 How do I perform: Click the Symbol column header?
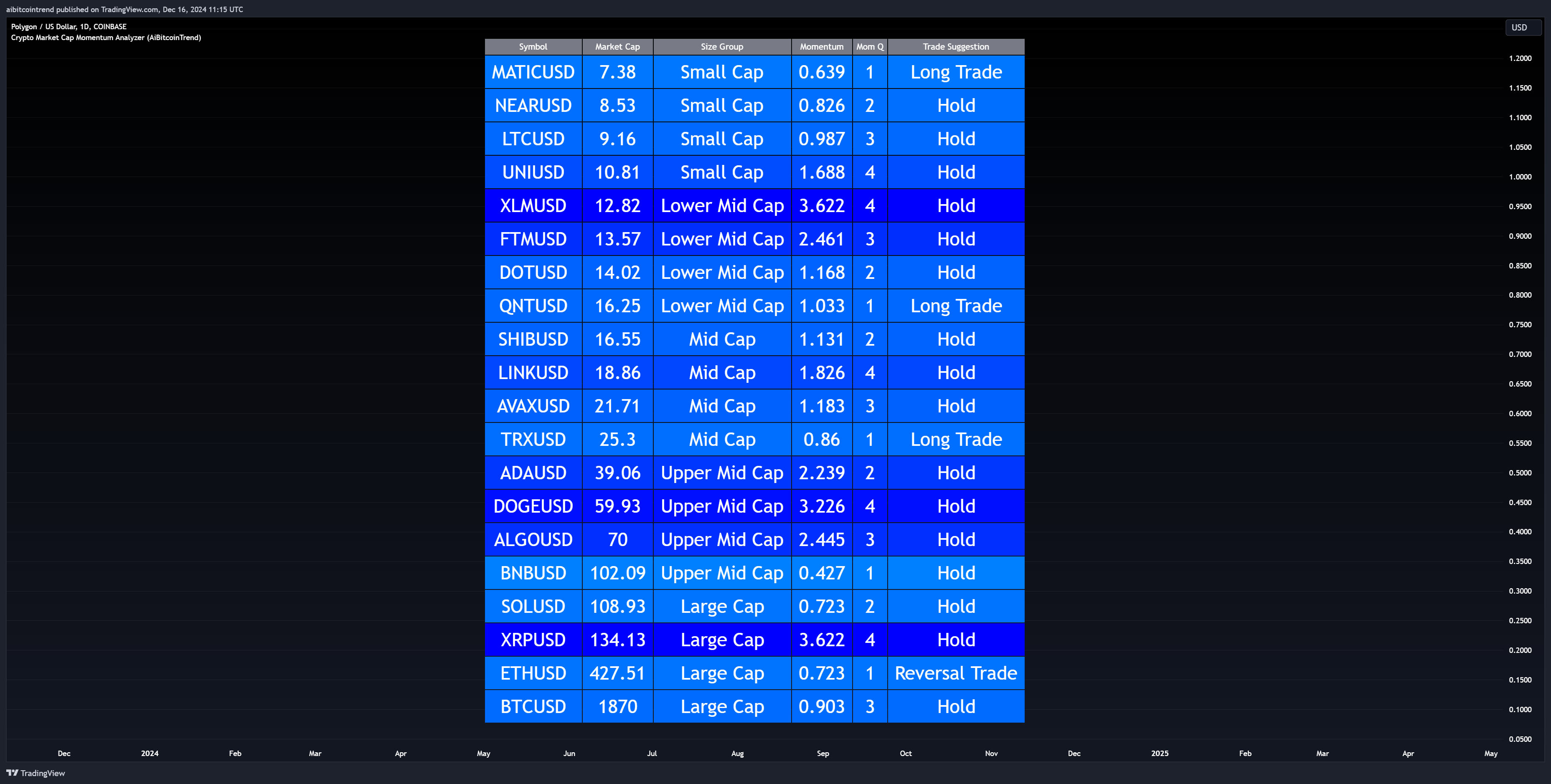click(x=533, y=47)
